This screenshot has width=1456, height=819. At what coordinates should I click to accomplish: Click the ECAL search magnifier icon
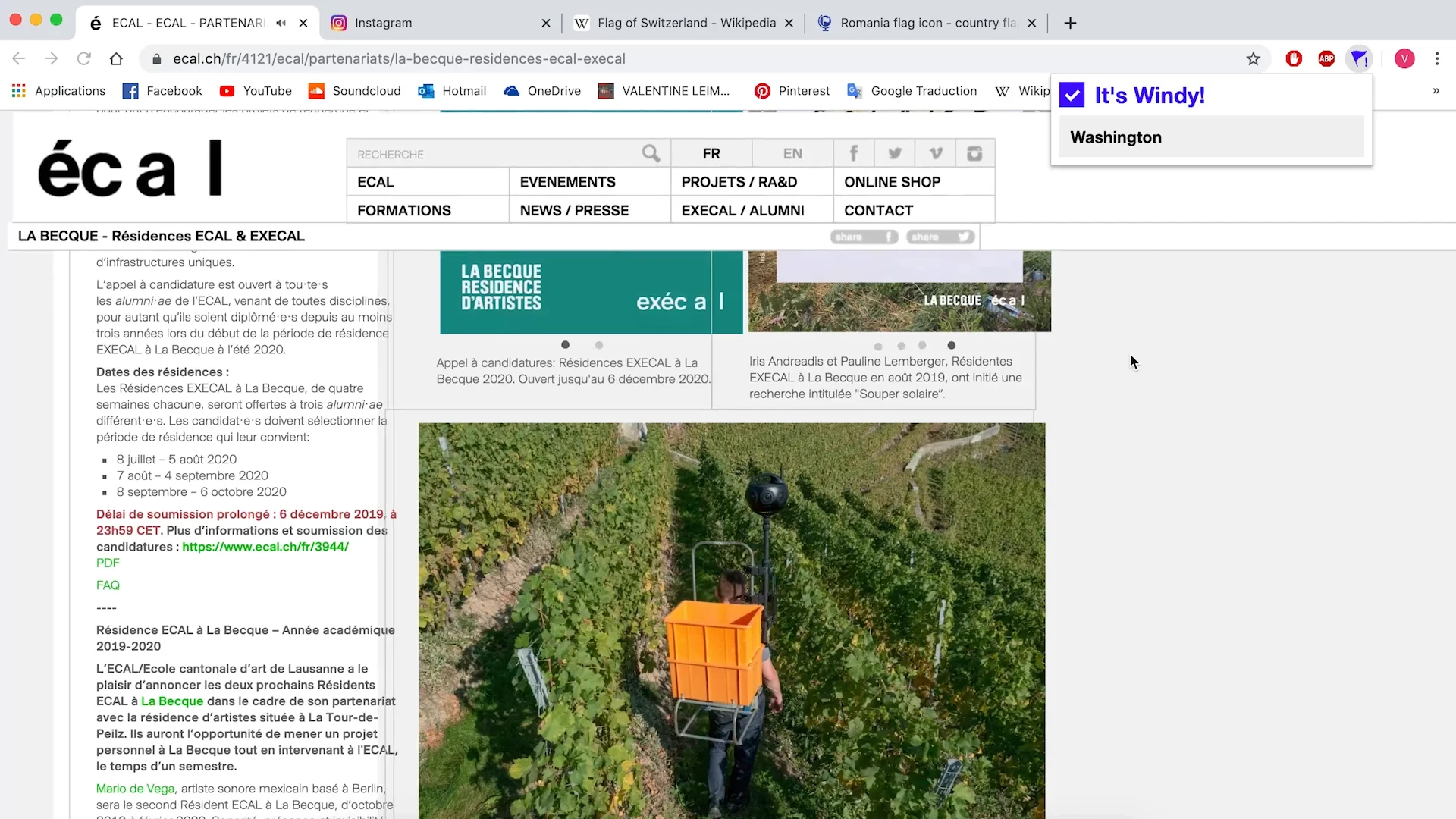coord(651,153)
